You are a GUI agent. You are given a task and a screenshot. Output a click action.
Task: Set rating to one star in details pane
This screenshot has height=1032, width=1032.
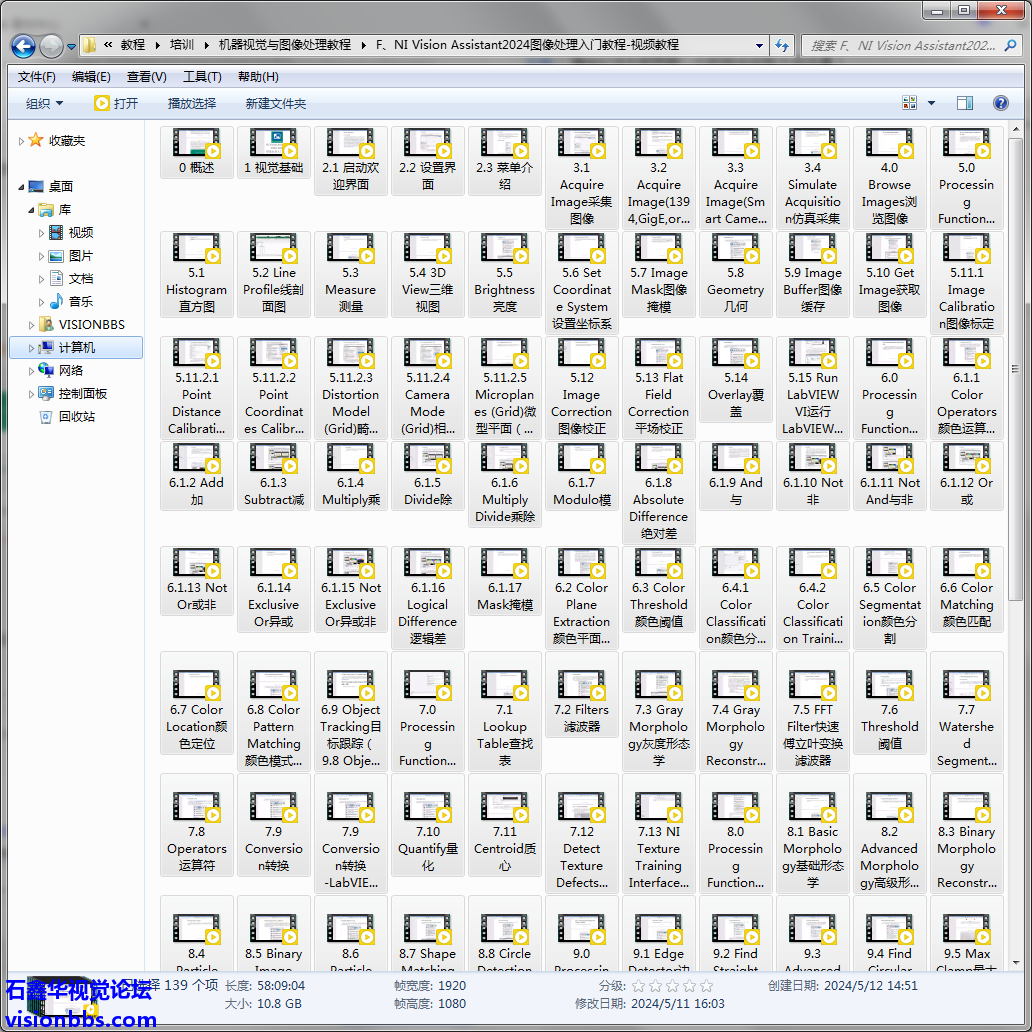tap(638, 986)
